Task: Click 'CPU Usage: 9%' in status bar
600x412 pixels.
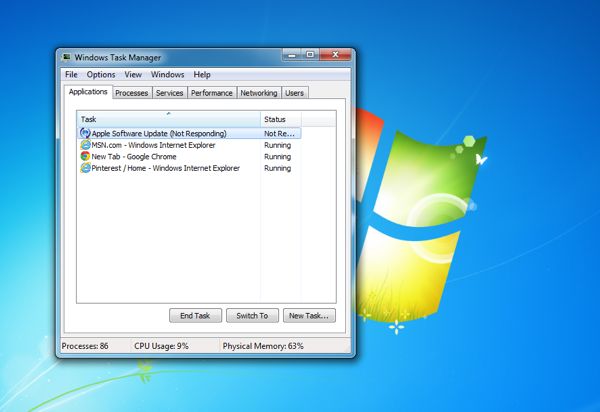Action: click(161, 346)
